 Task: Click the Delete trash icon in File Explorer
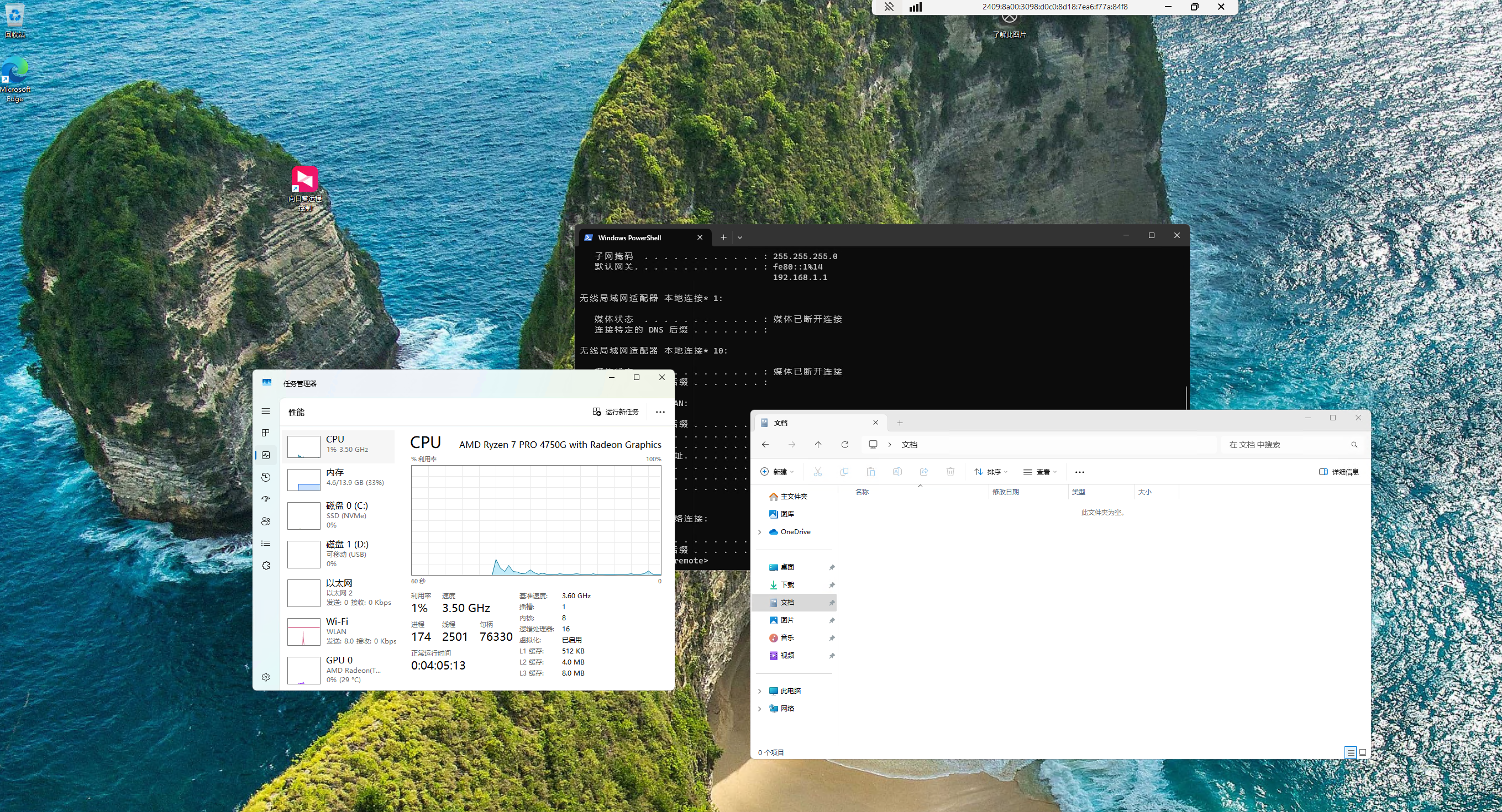click(x=950, y=472)
